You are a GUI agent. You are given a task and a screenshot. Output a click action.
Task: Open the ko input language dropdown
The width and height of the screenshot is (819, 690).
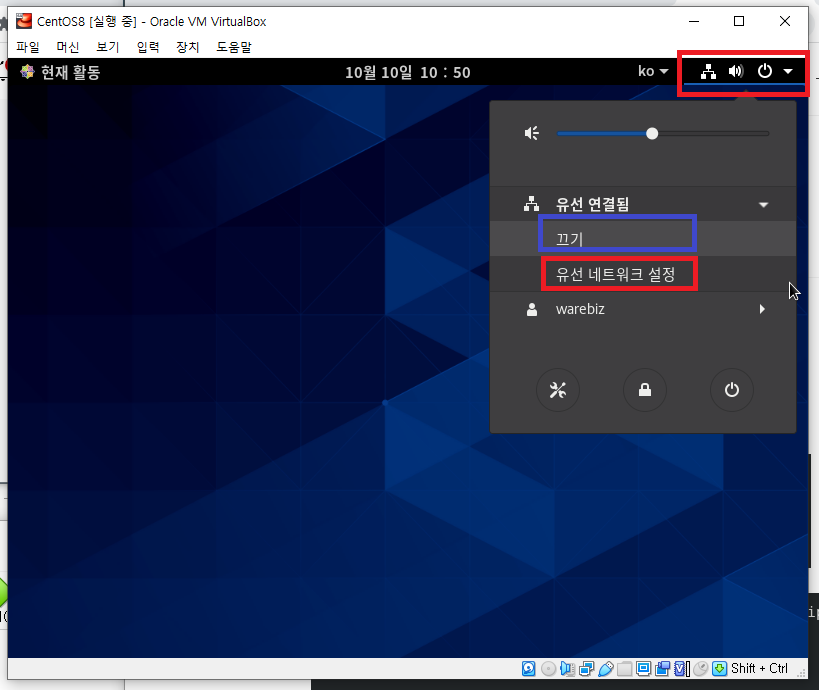[x=653, y=71]
